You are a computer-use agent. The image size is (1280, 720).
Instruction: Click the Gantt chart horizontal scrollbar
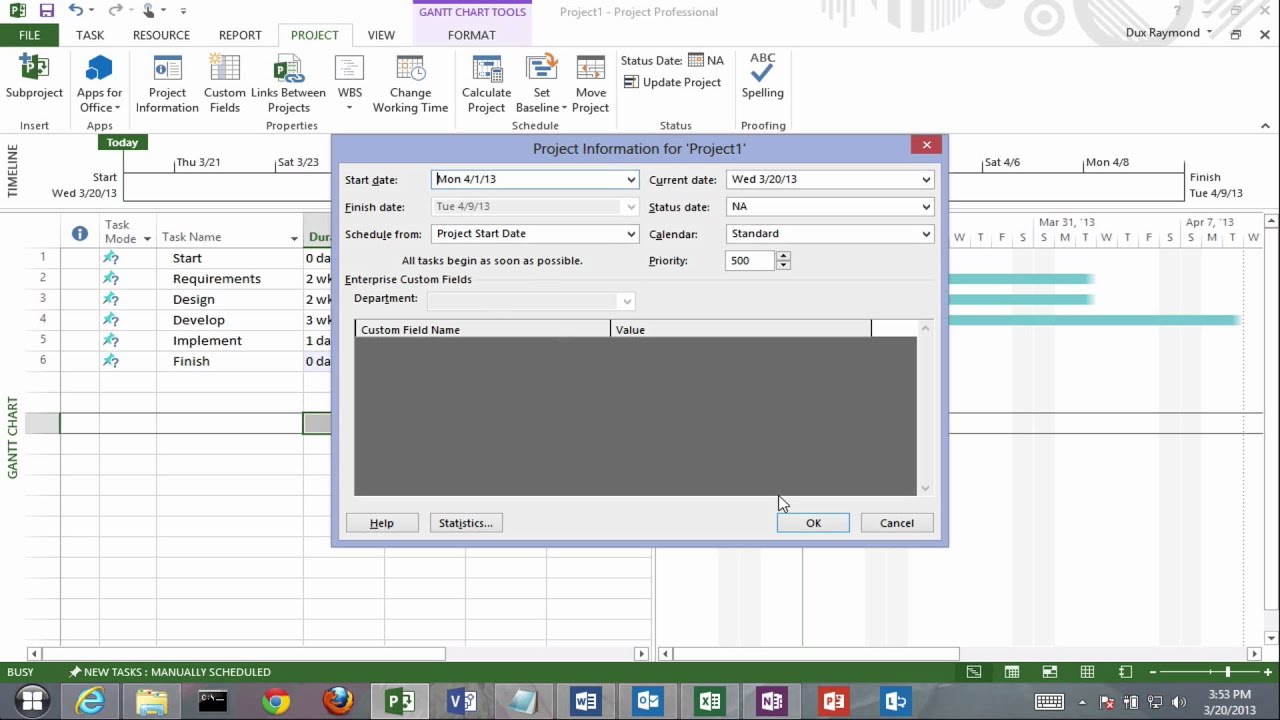click(x=816, y=654)
